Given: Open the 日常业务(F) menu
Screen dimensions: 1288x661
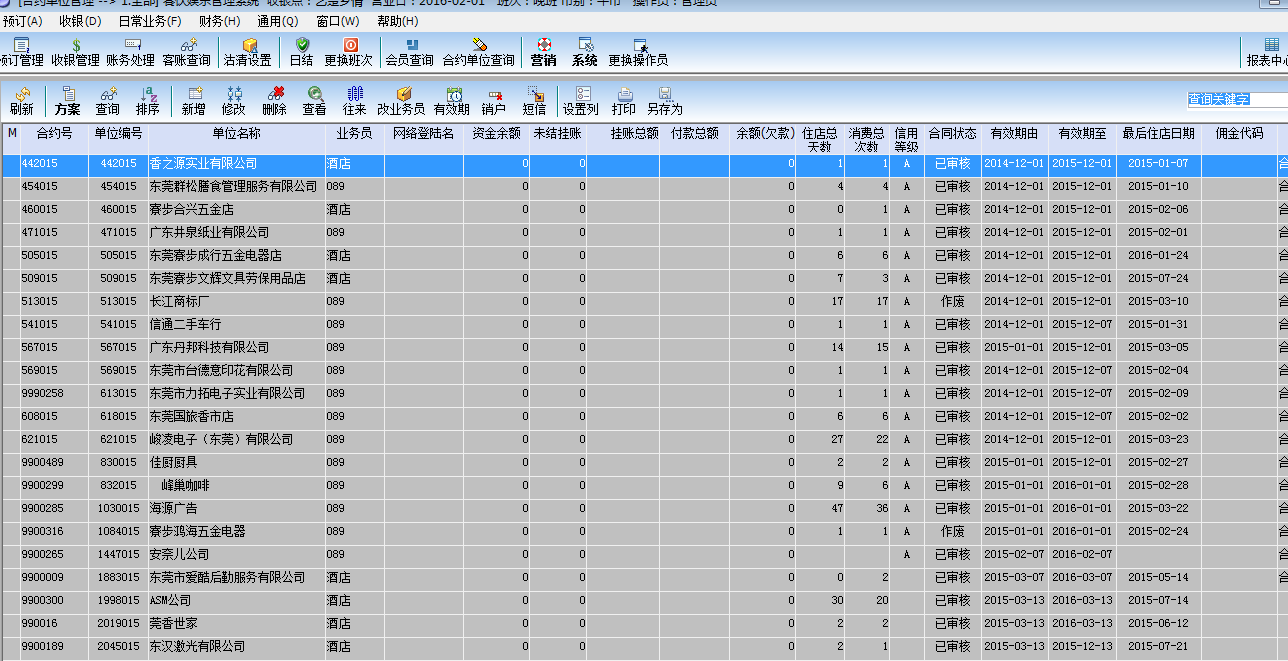Looking at the screenshot, I should click(150, 21).
